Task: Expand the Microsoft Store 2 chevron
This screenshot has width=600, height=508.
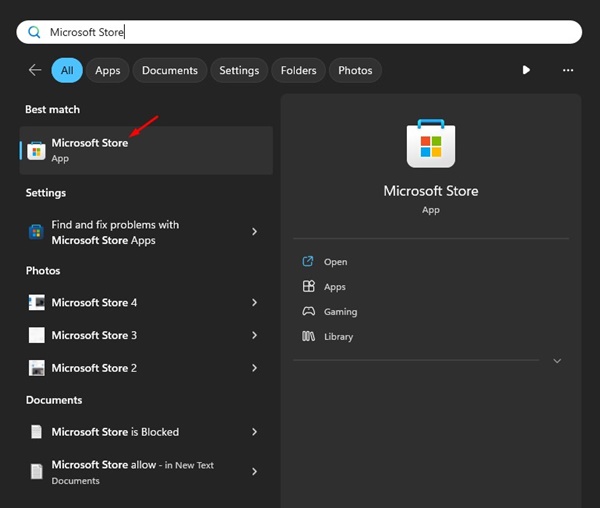Action: tap(254, 368)
